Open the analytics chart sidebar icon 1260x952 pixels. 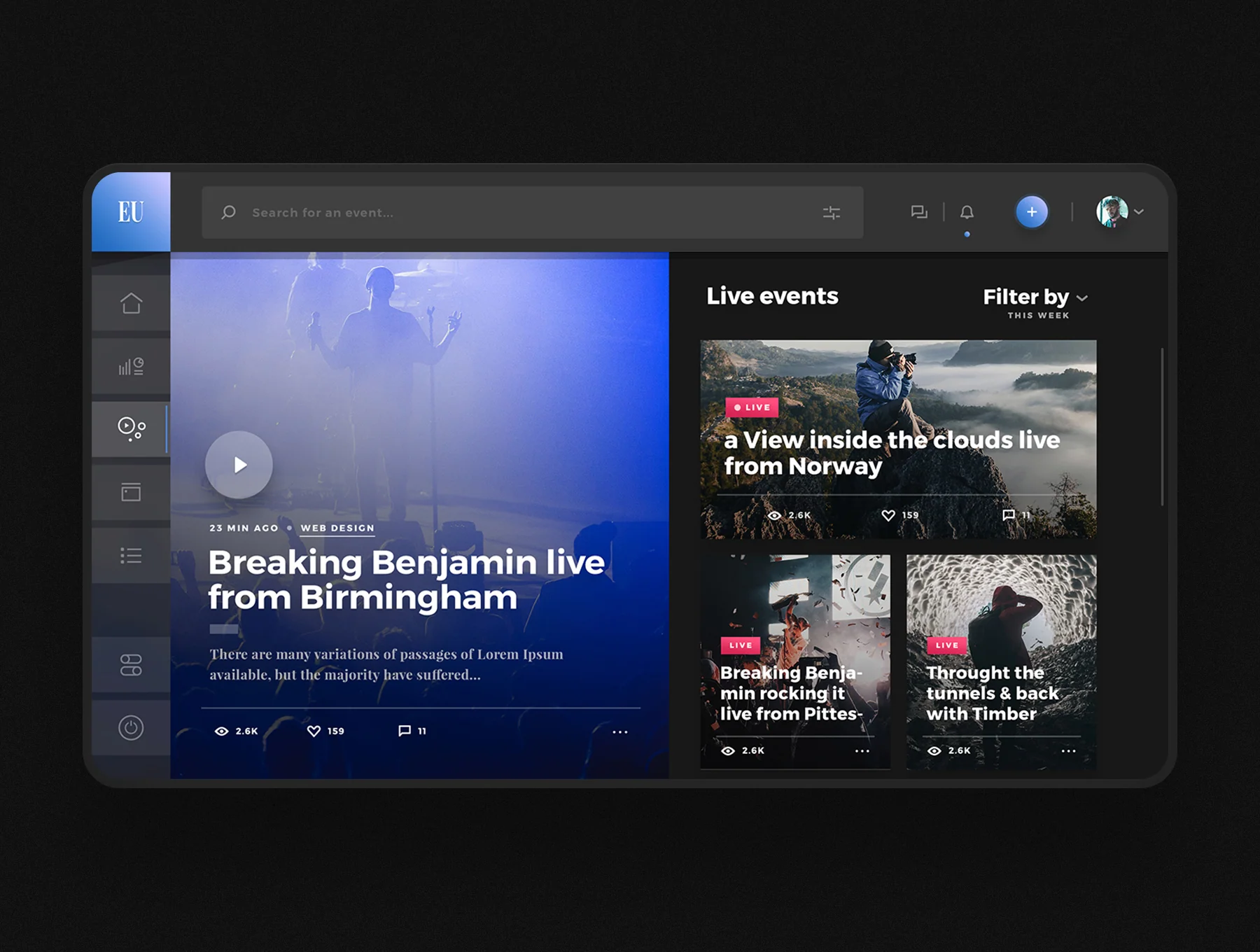[x=131, y=366]
